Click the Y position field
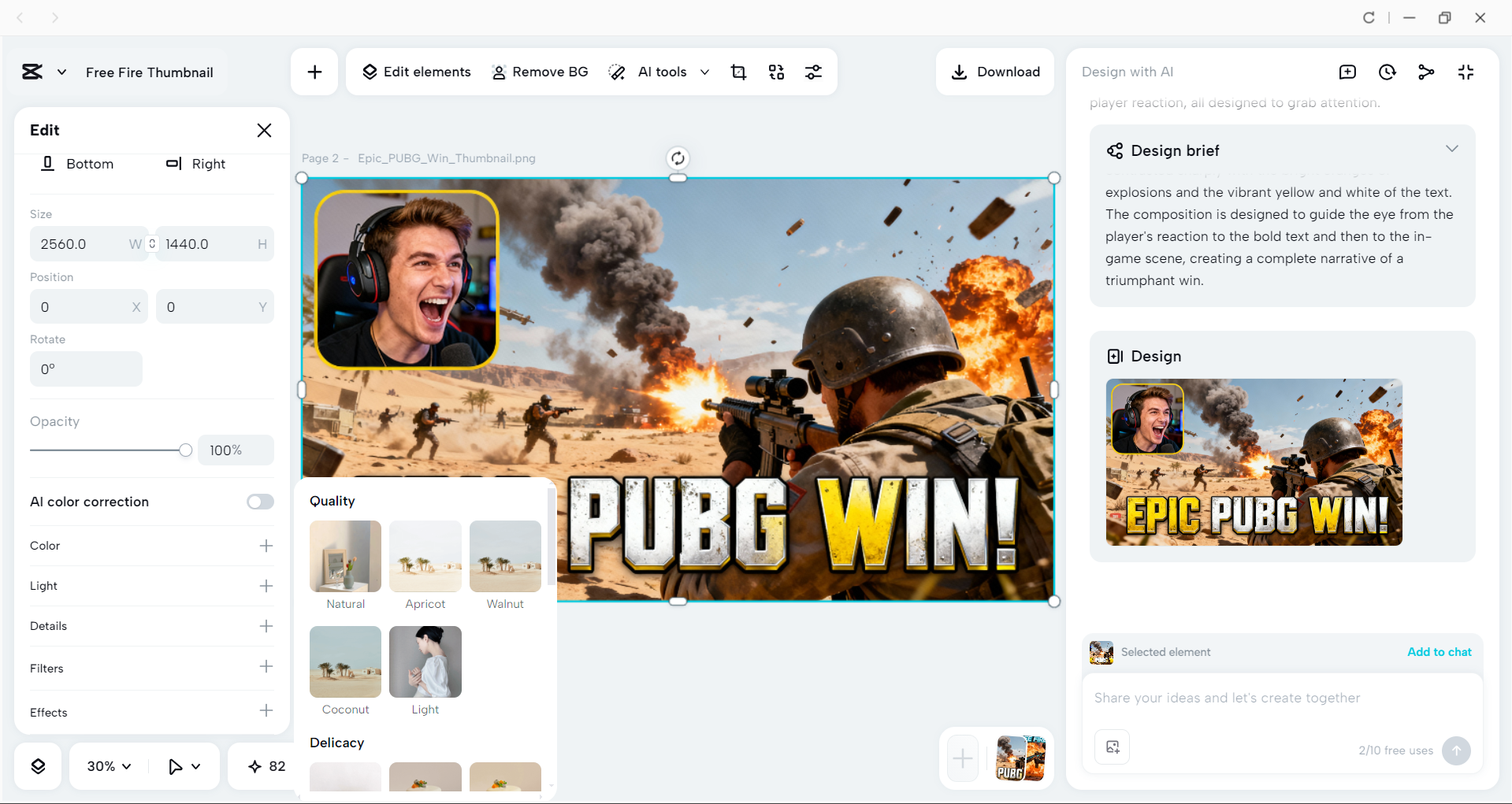 (214, 307)
